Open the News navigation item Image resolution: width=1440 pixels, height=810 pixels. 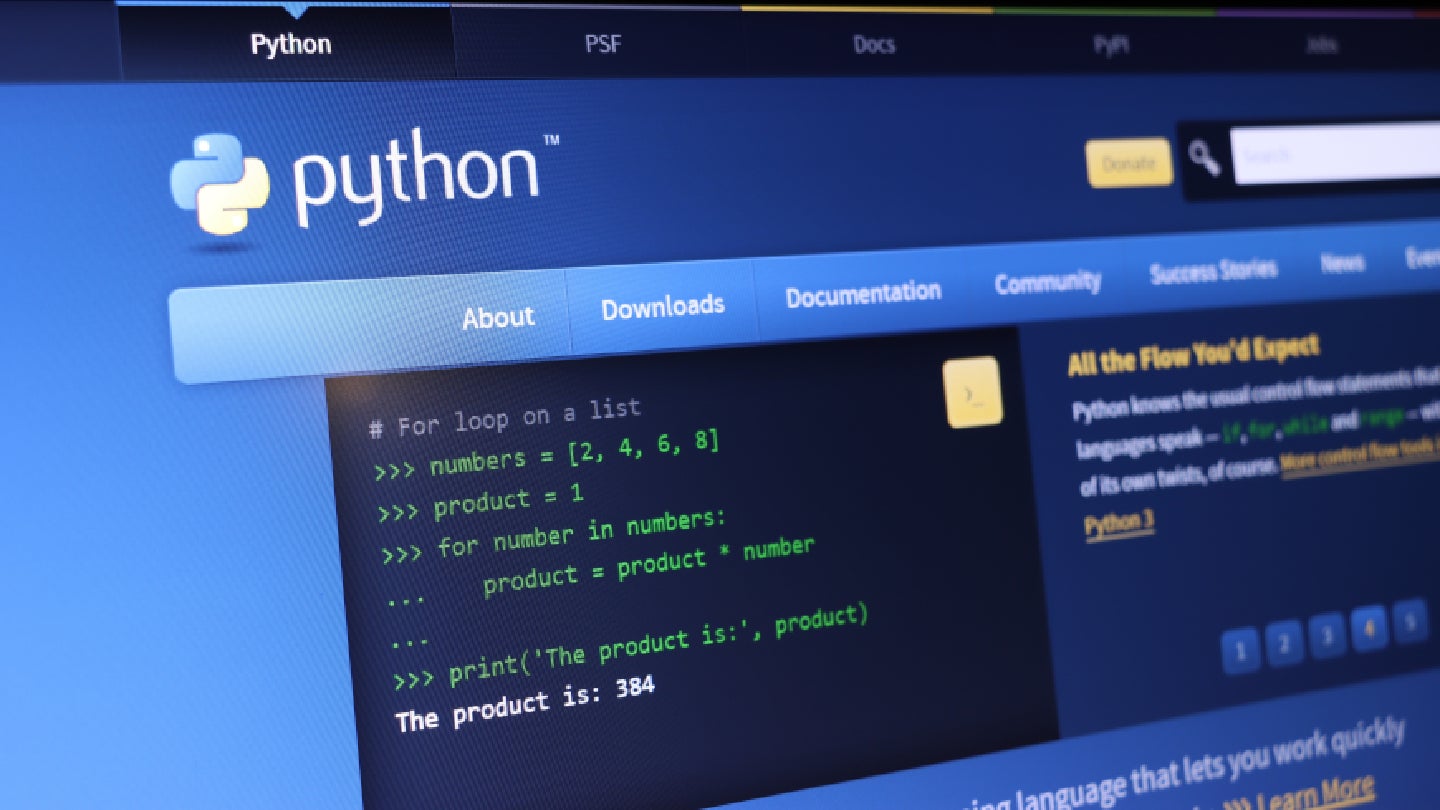coord(1341,262)
